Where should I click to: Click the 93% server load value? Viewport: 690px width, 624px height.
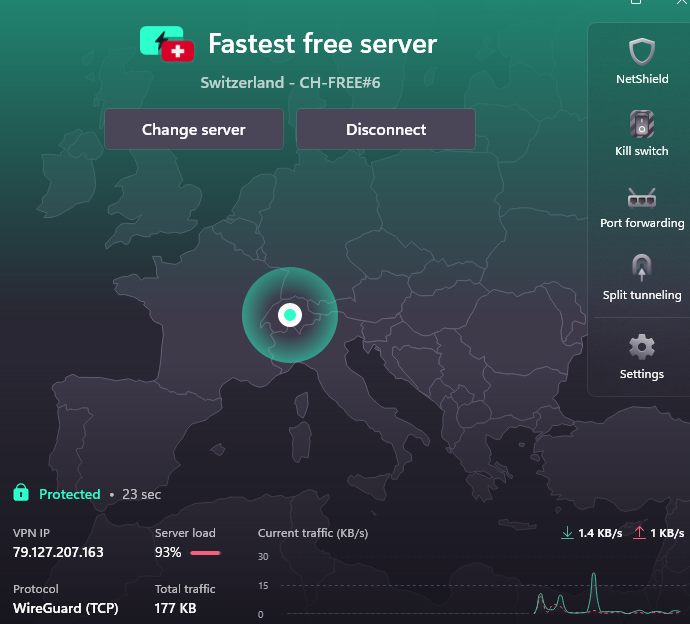168,552
